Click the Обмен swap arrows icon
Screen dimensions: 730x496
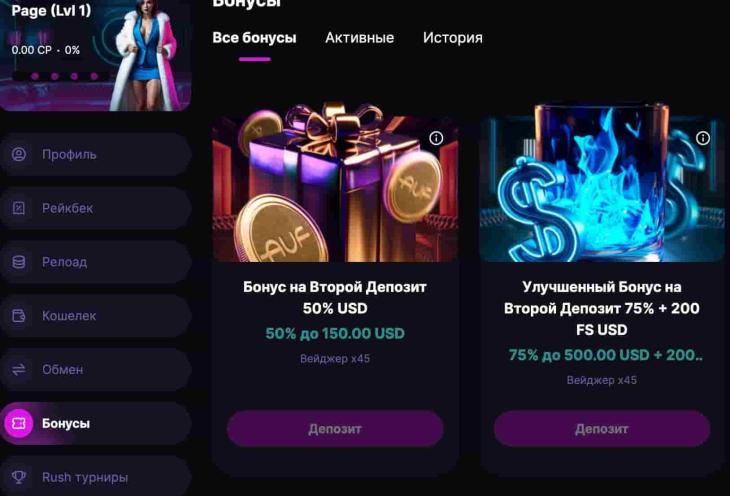click(19, 369)
